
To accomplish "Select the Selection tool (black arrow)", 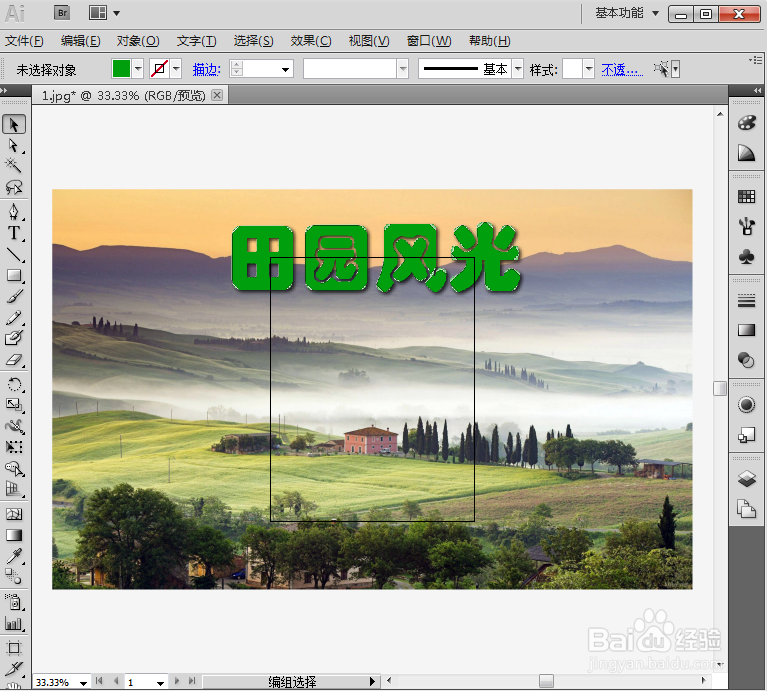I will click(14, 125).
